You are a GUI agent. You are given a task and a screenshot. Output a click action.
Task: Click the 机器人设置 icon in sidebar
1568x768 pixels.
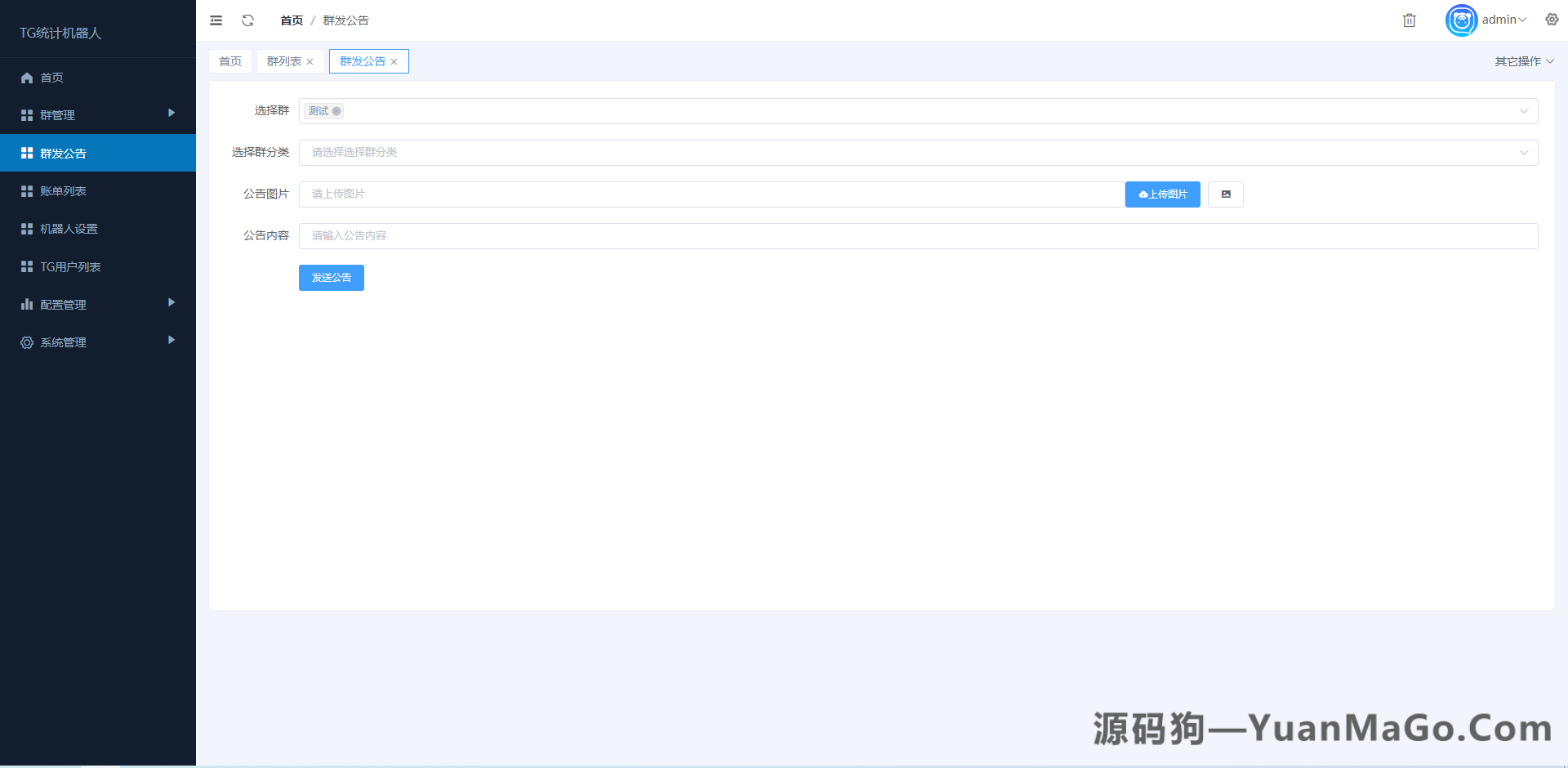(x=26, y=229)
